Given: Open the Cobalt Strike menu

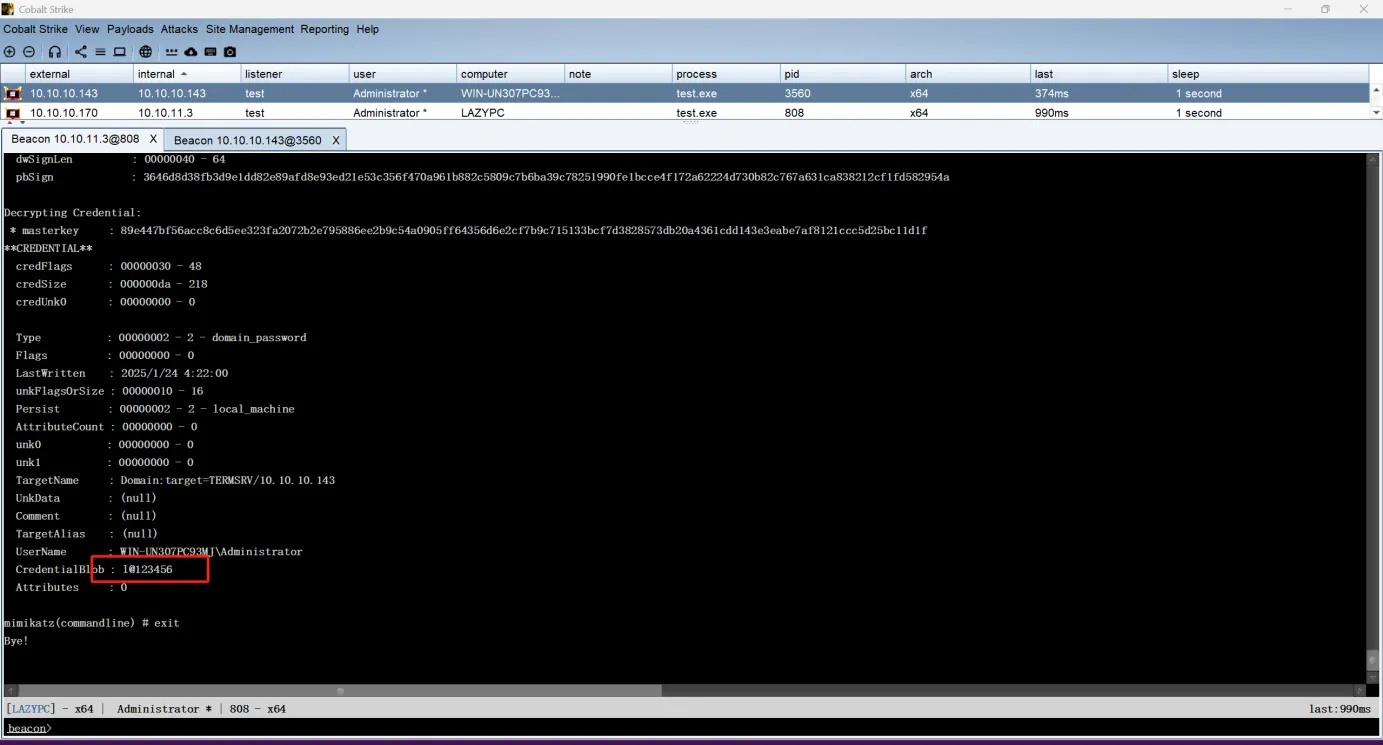Looking at the screenshot, I should (x=36, y=29).
